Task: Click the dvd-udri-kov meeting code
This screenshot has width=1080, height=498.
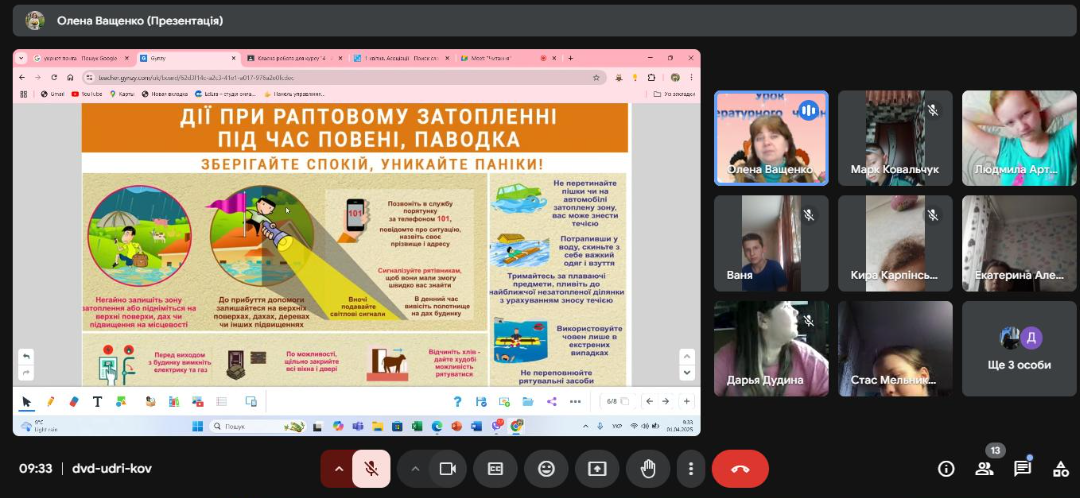Action: 112,468
